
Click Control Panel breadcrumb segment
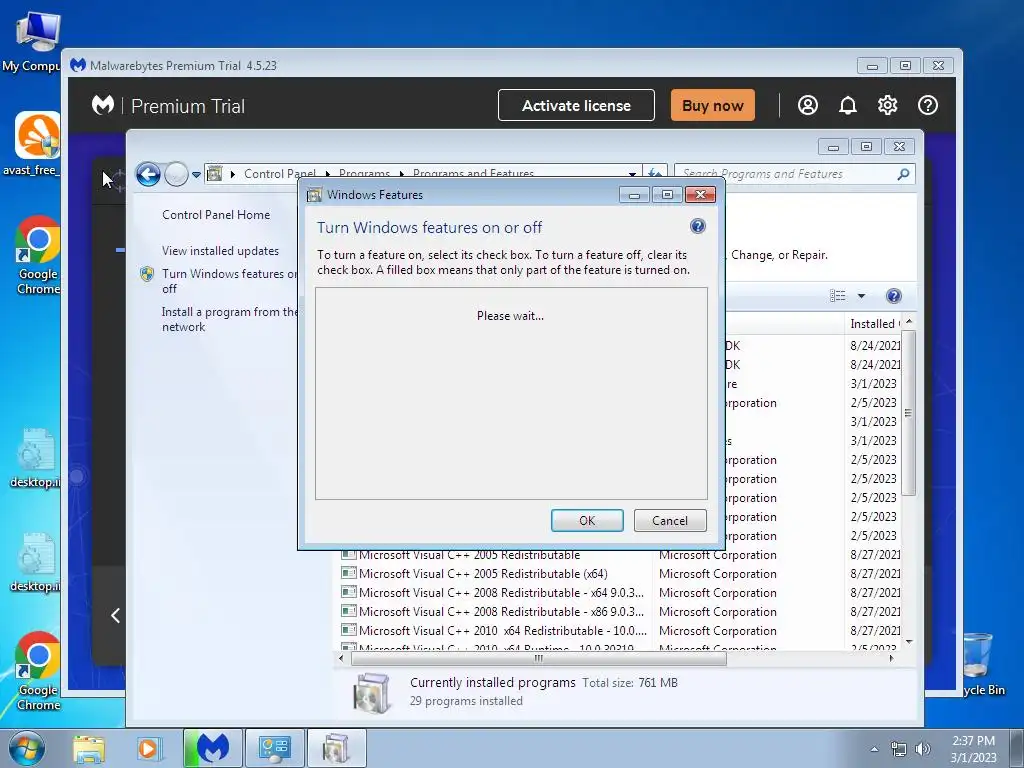point(280,174)
